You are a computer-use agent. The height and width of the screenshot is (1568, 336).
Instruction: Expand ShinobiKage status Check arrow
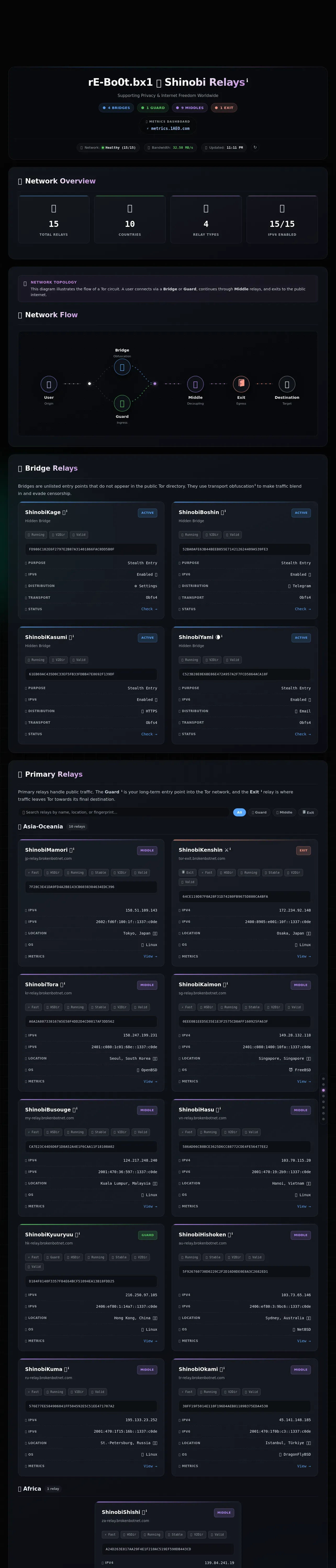pyautogui.click(x=149, y=609)
